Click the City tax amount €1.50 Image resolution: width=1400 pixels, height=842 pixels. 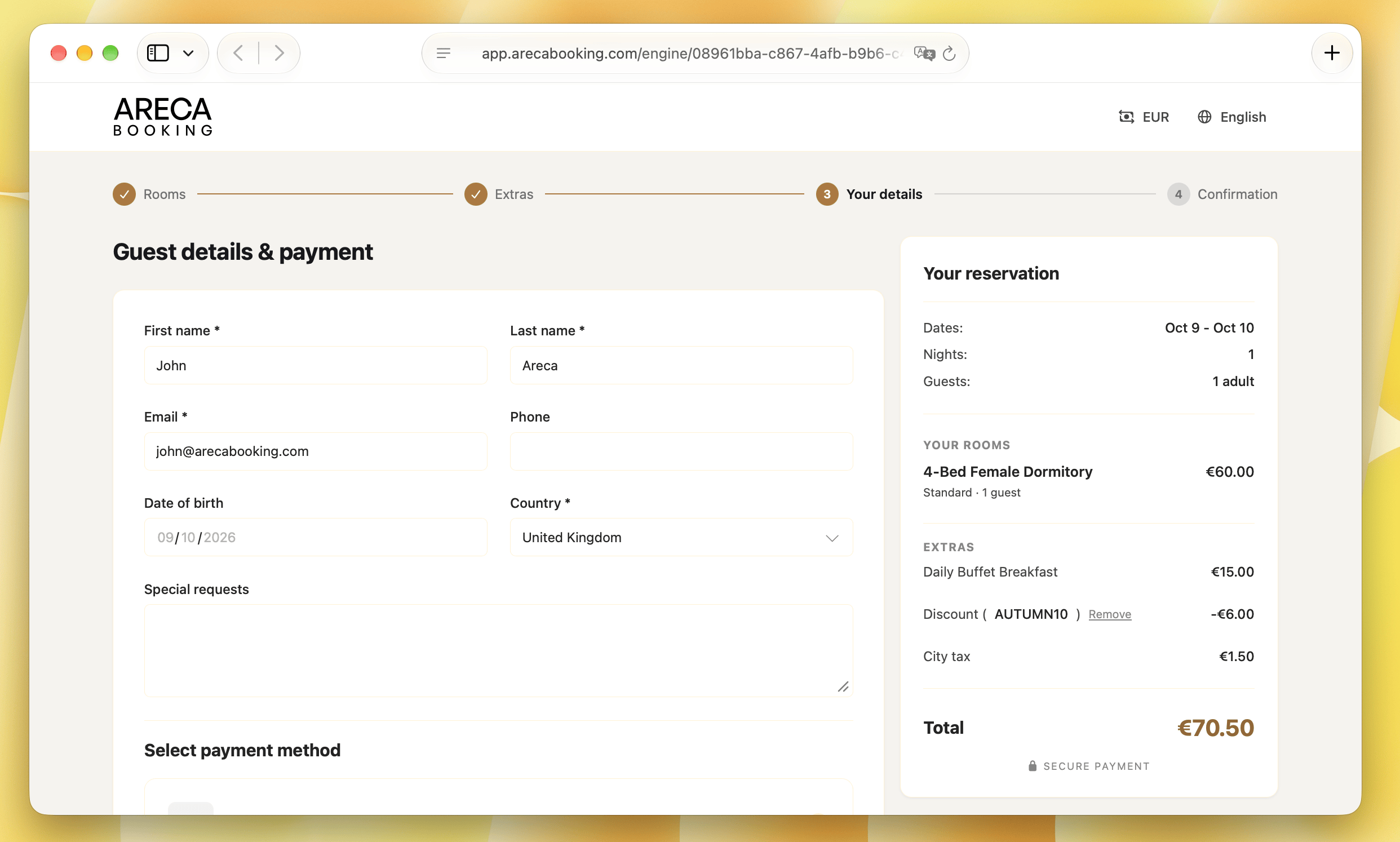1236,657
